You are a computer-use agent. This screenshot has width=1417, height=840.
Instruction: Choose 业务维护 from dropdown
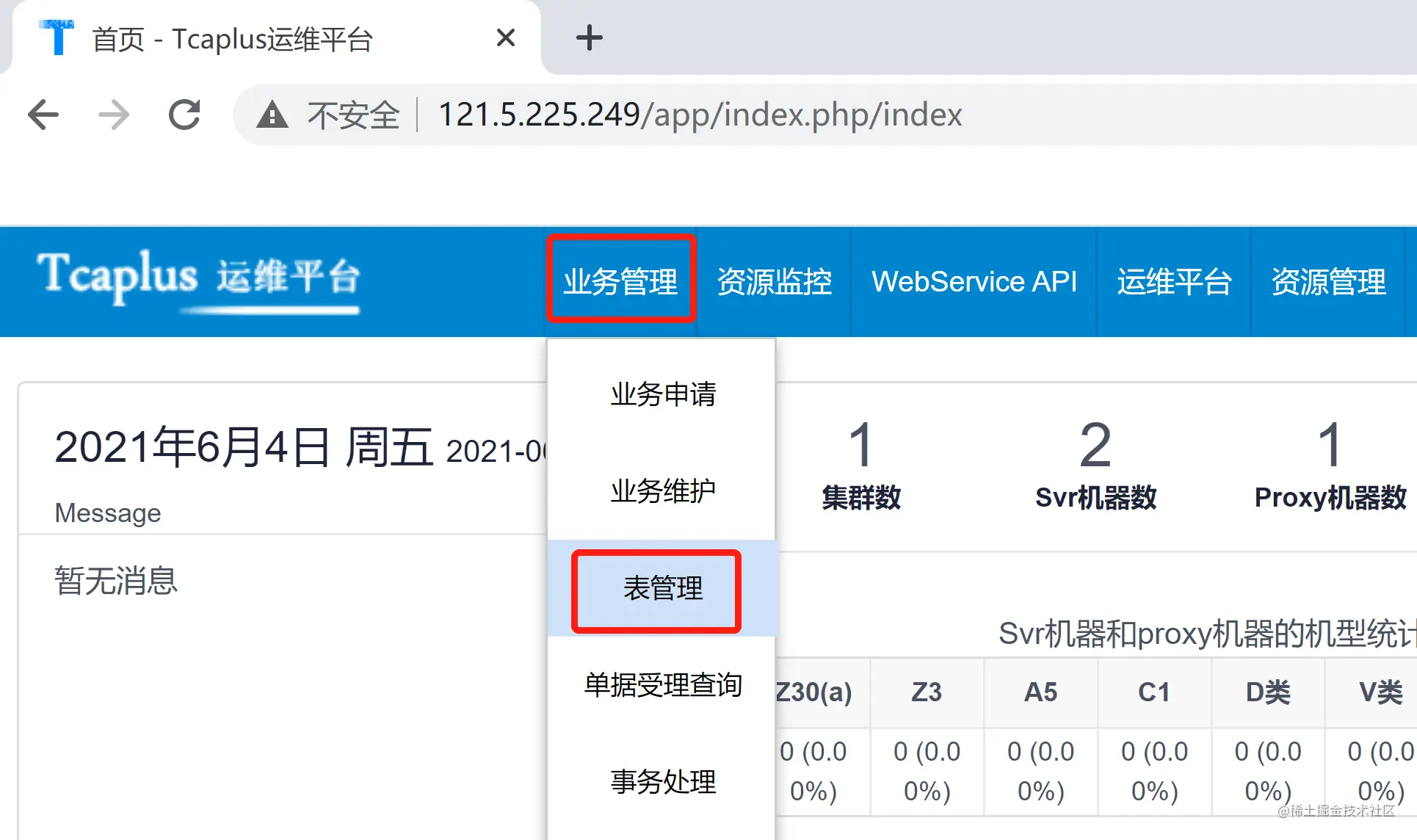[662, 491]
